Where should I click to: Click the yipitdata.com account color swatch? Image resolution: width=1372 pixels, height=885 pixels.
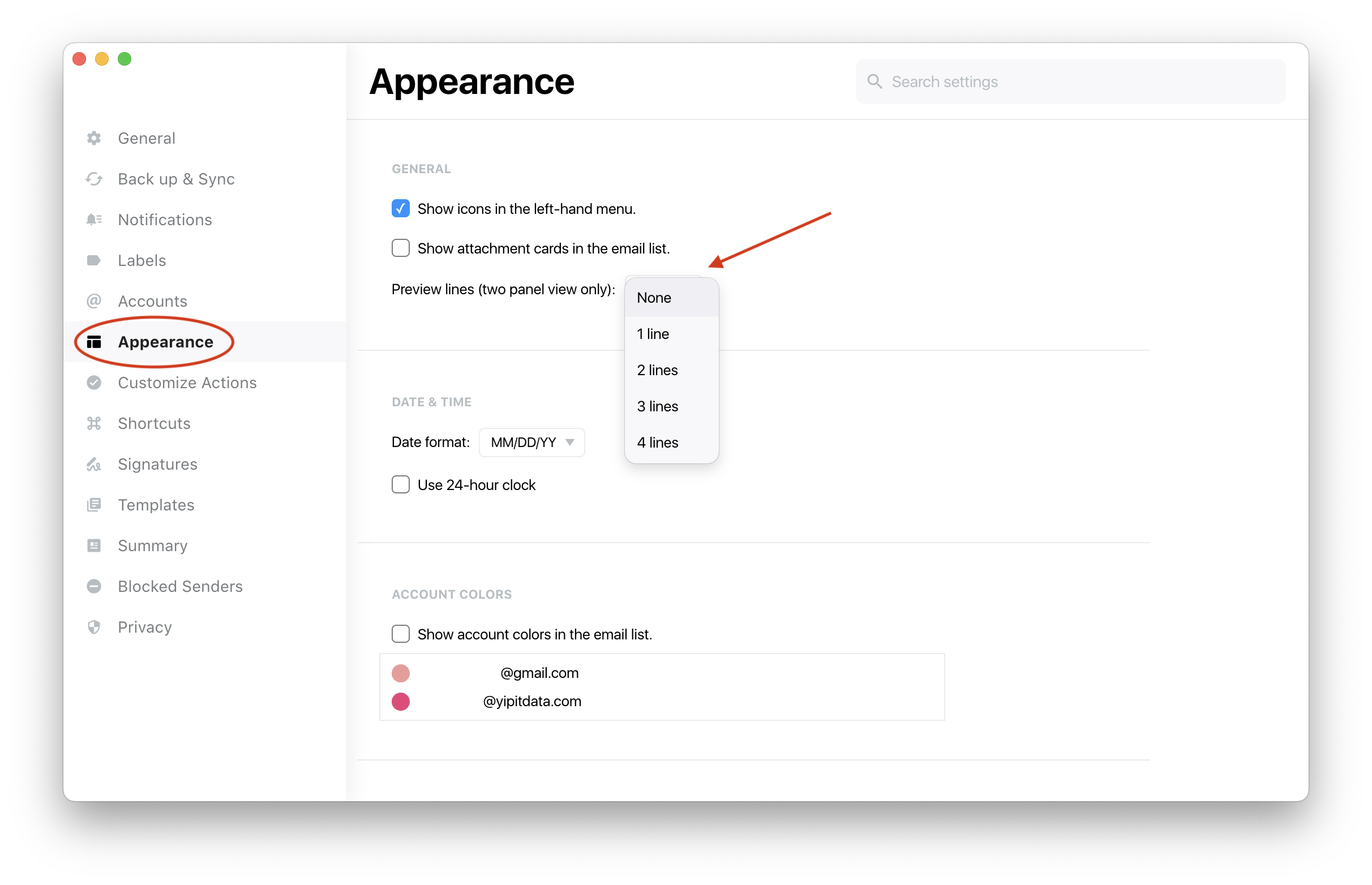tap(401, 702)
